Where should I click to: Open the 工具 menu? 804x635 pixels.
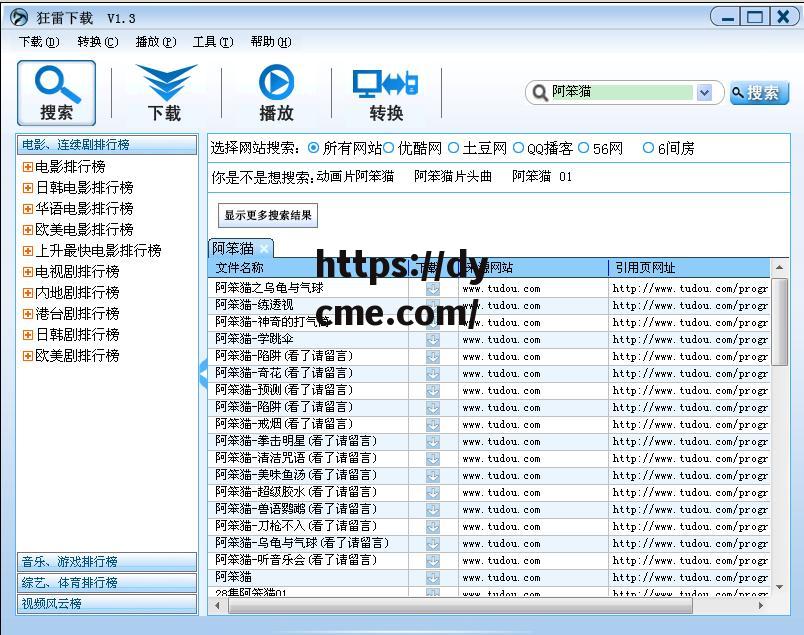coord(215,41)
